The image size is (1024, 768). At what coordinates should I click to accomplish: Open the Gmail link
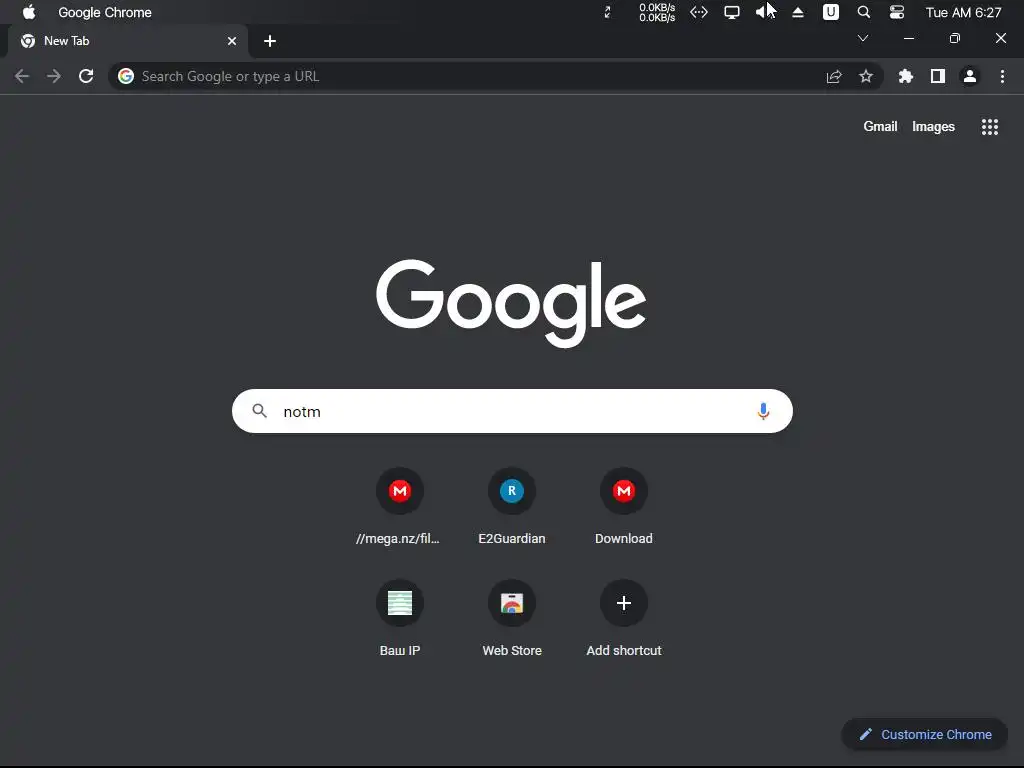(880, 127)
